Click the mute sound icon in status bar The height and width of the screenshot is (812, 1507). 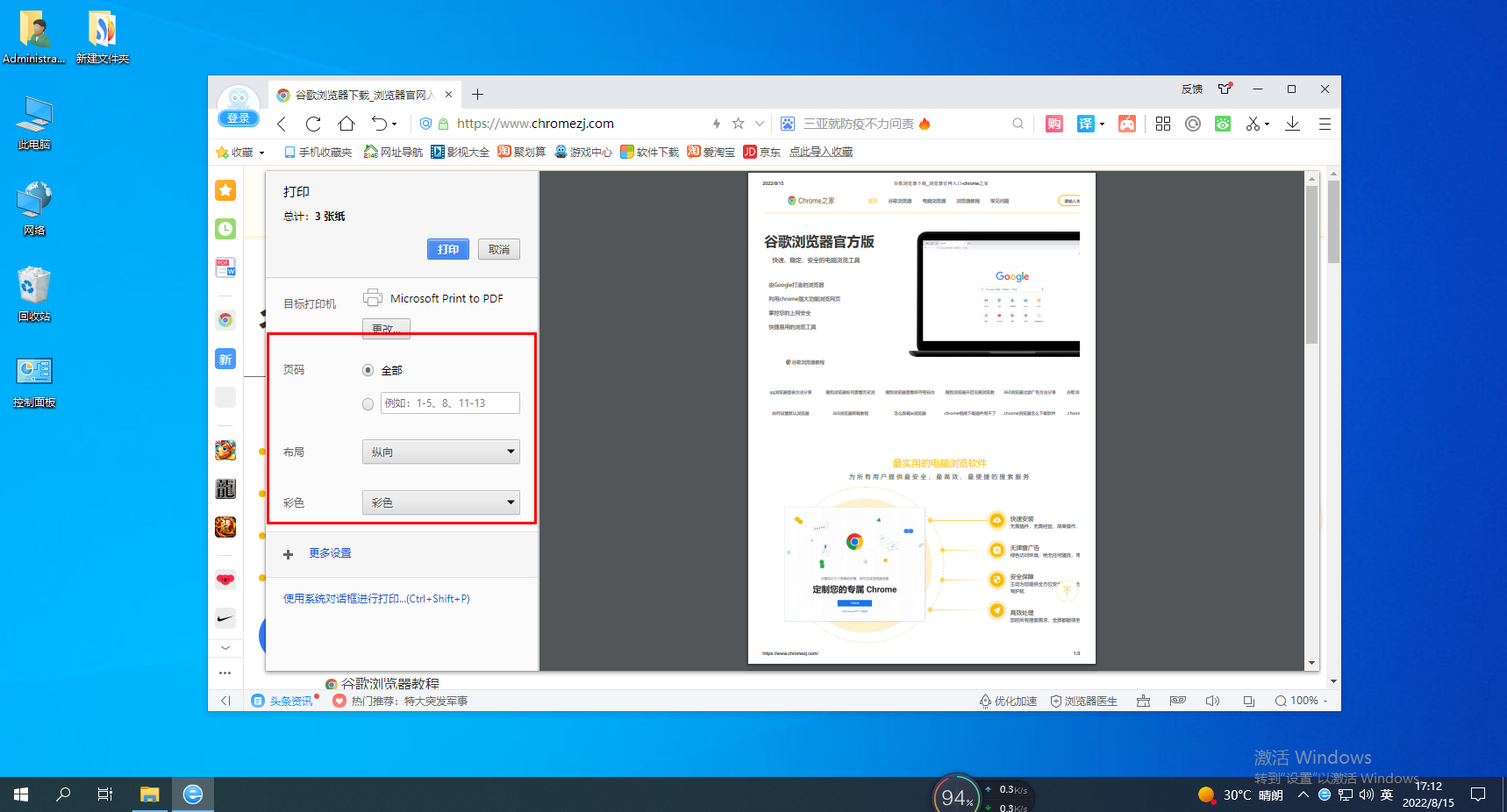pos(1212,701)
